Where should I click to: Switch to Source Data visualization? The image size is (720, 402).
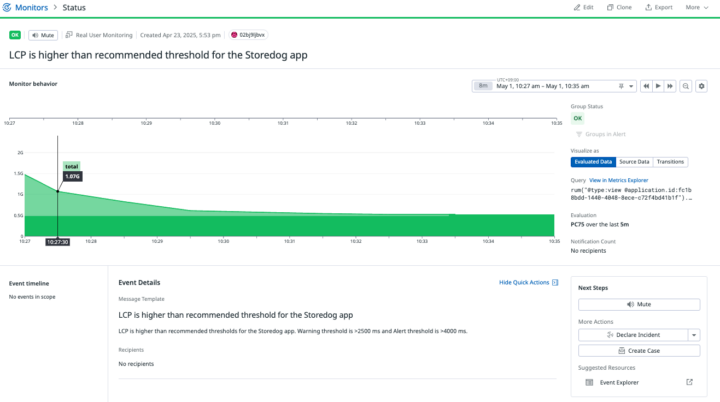point(634,162)
